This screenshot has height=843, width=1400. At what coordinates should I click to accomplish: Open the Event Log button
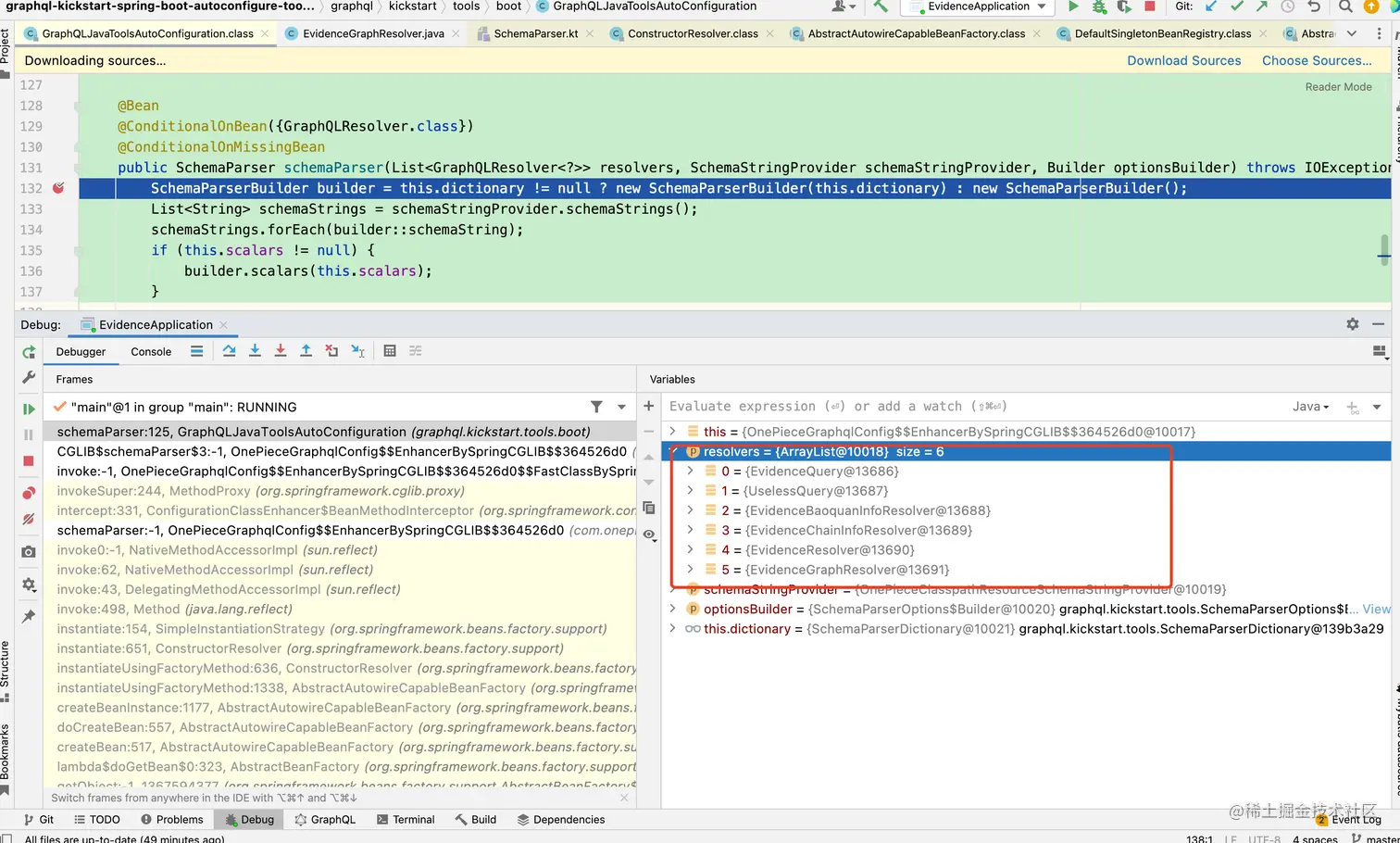(x=1349, y=820)
